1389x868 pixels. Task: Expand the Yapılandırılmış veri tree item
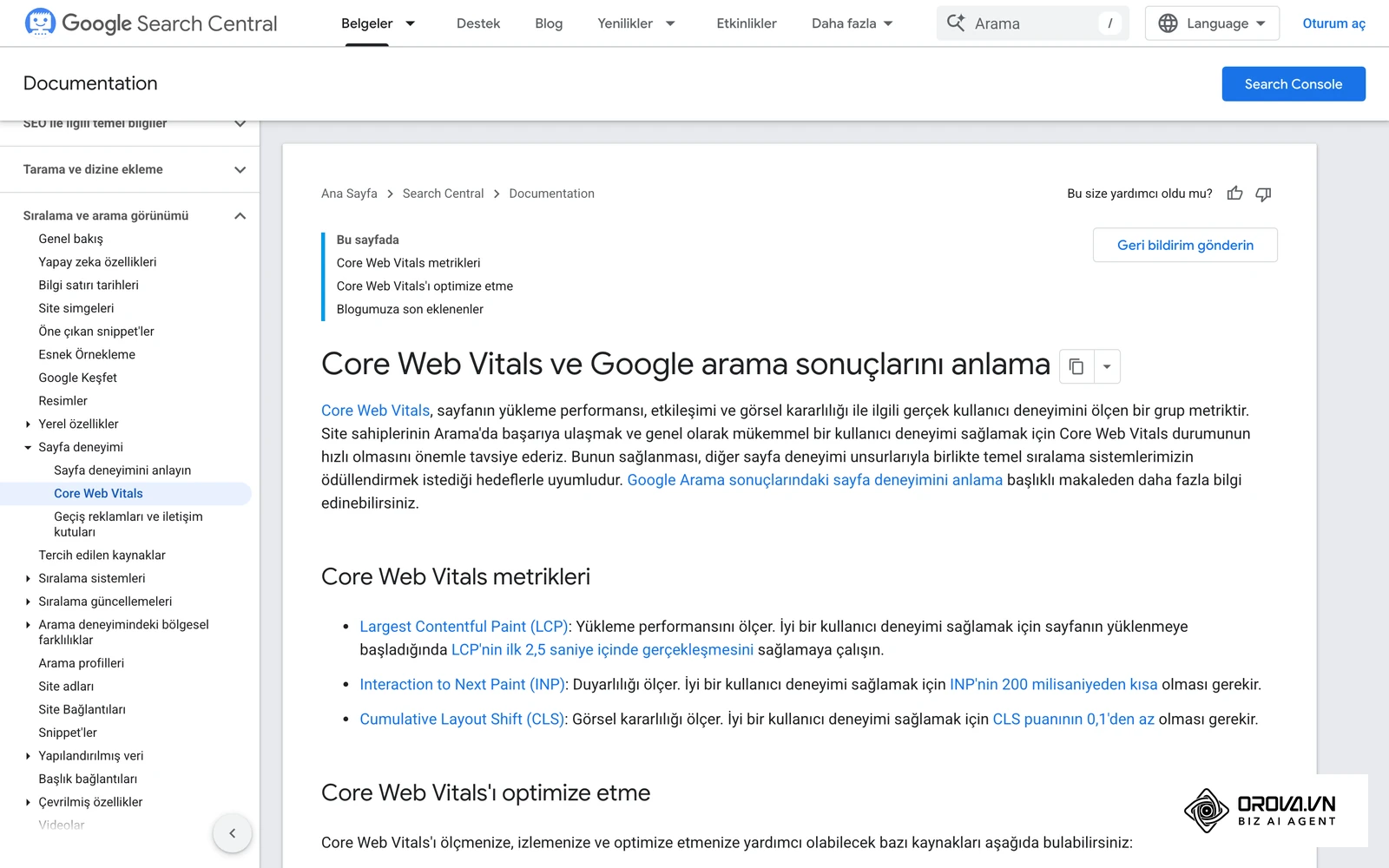tap(28, 756)
